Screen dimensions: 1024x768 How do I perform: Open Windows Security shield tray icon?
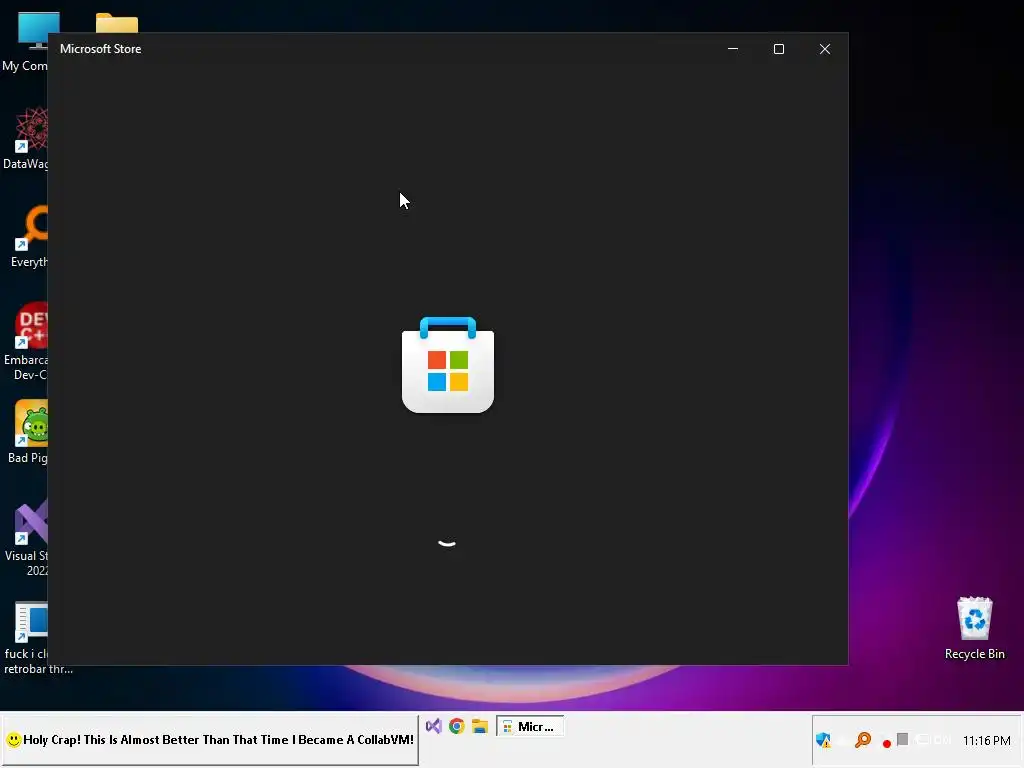(x=823, y=740)
